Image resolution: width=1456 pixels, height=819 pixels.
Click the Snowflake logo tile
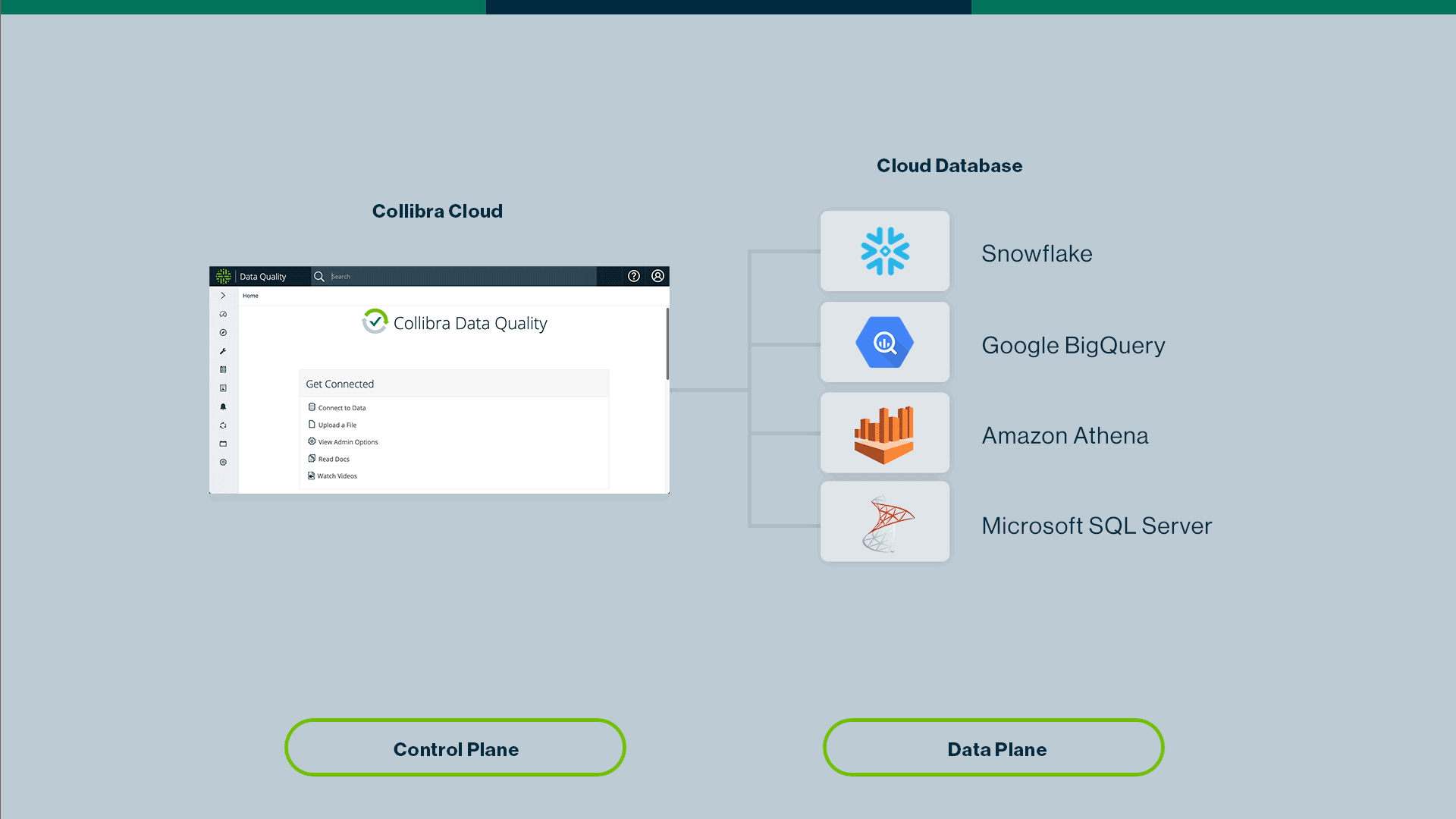[x=885, y=251]
